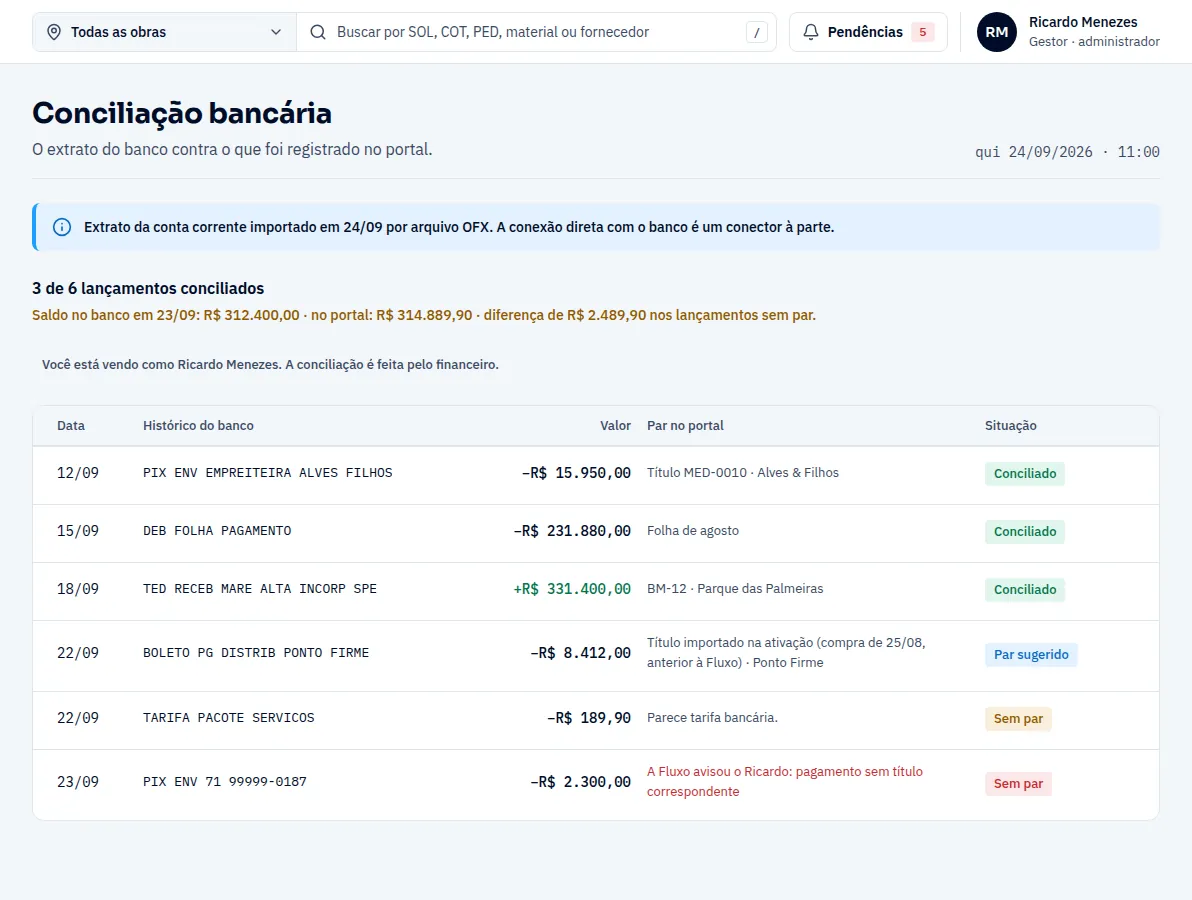The height and width of the screenshot is (900, 1192).
Task: Click 'Sem par' badge for tarifa row
Action: [1018, 718]
